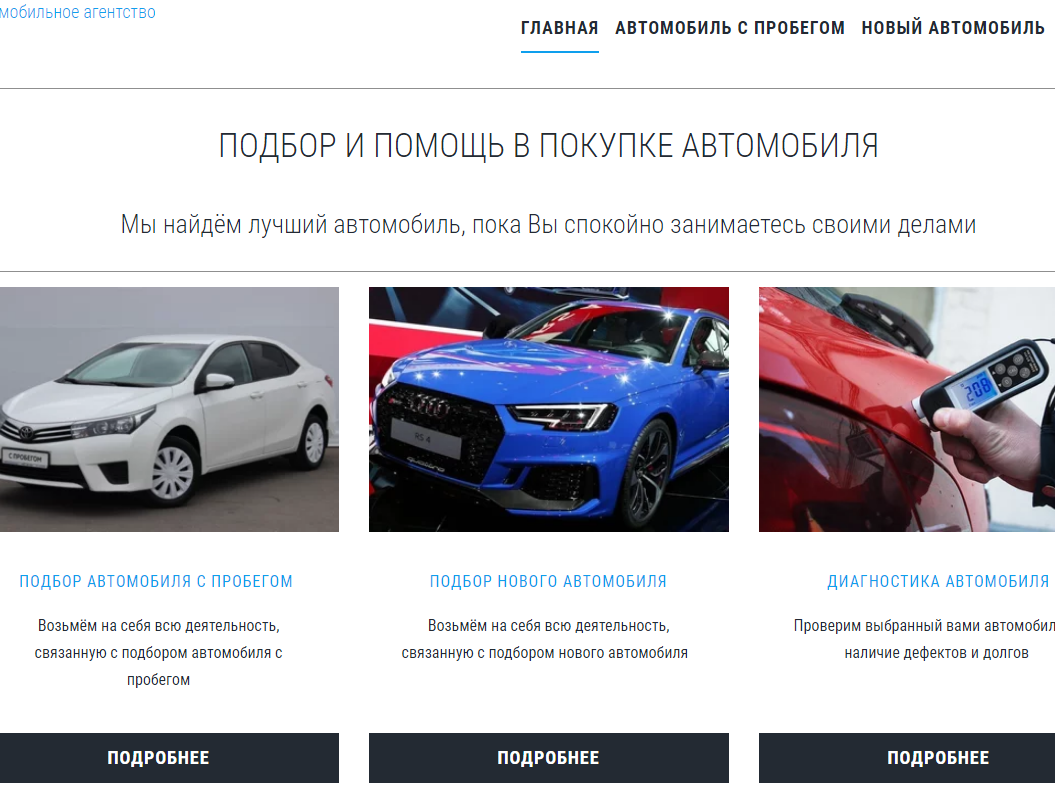Open blue Audi RS4 image
This screenshot has width=1055, height=793.
click(x=548, y=410)
